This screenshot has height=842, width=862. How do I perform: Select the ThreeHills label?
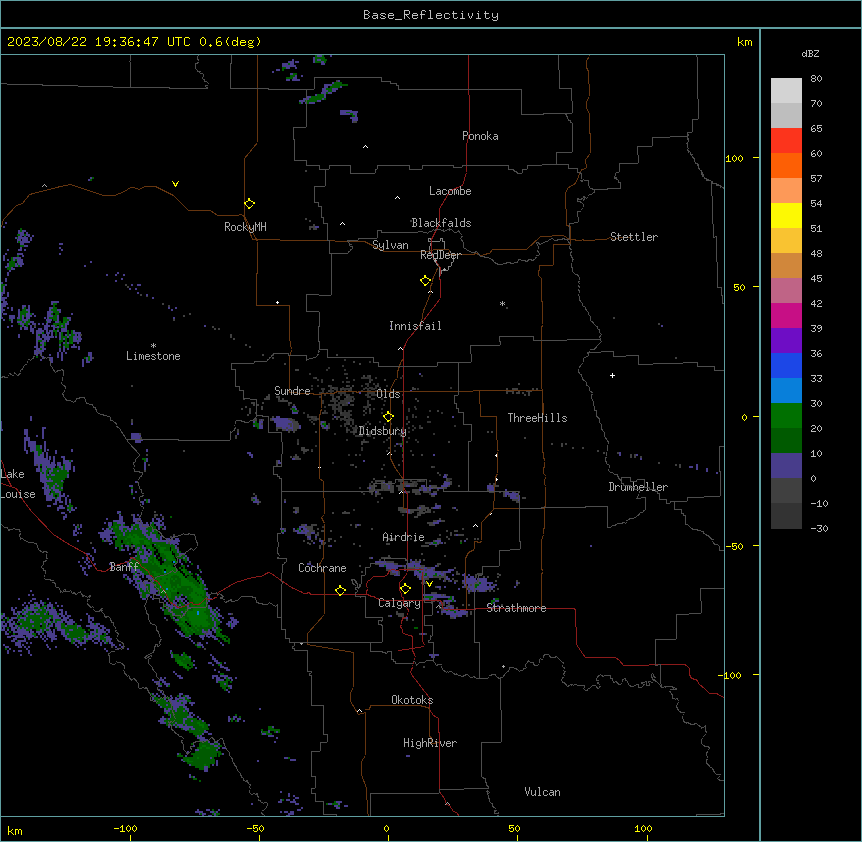pyautogui.click(x=537, y=418)
